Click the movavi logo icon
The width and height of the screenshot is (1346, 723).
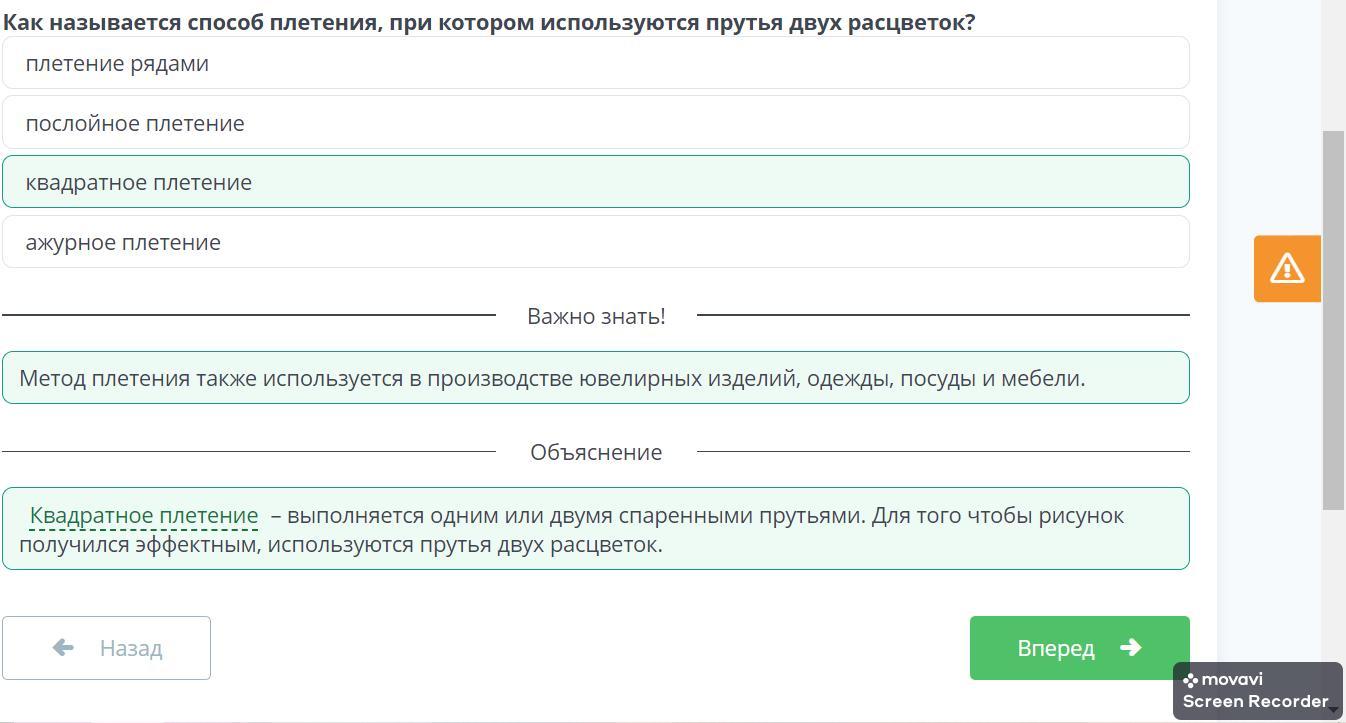(1191, 680)
